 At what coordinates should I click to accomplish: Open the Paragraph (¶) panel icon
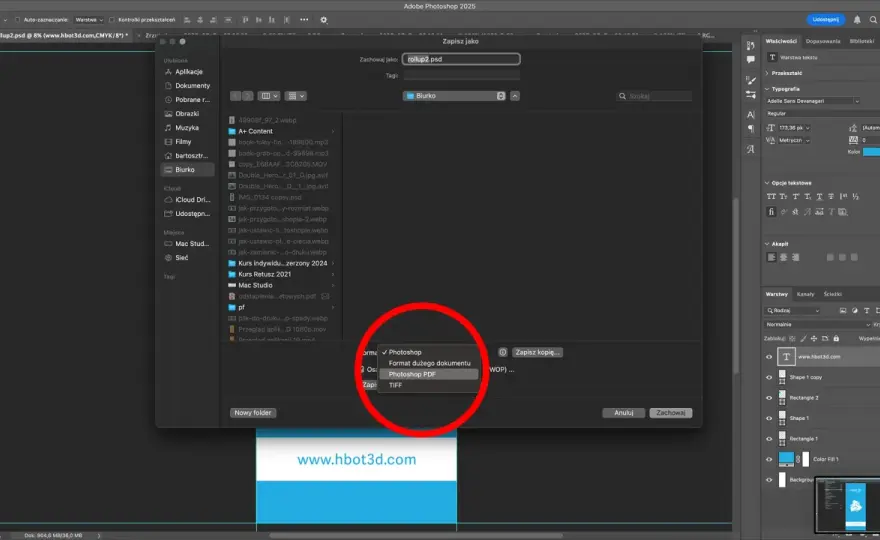[x=751, y=129]
